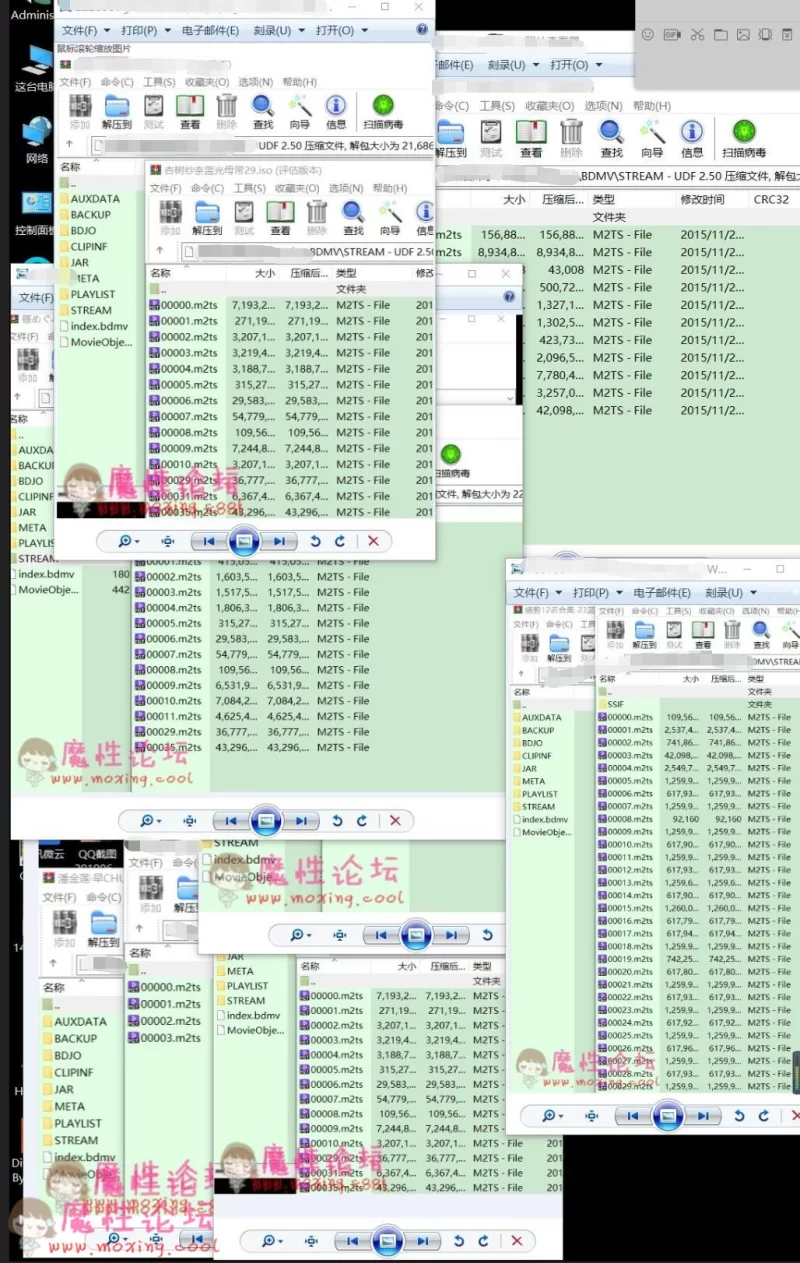This screenshot has height=1263, width=800.
Task: Click the smiley emoji icon in the top-right toolbar
Action: (647, 34)
